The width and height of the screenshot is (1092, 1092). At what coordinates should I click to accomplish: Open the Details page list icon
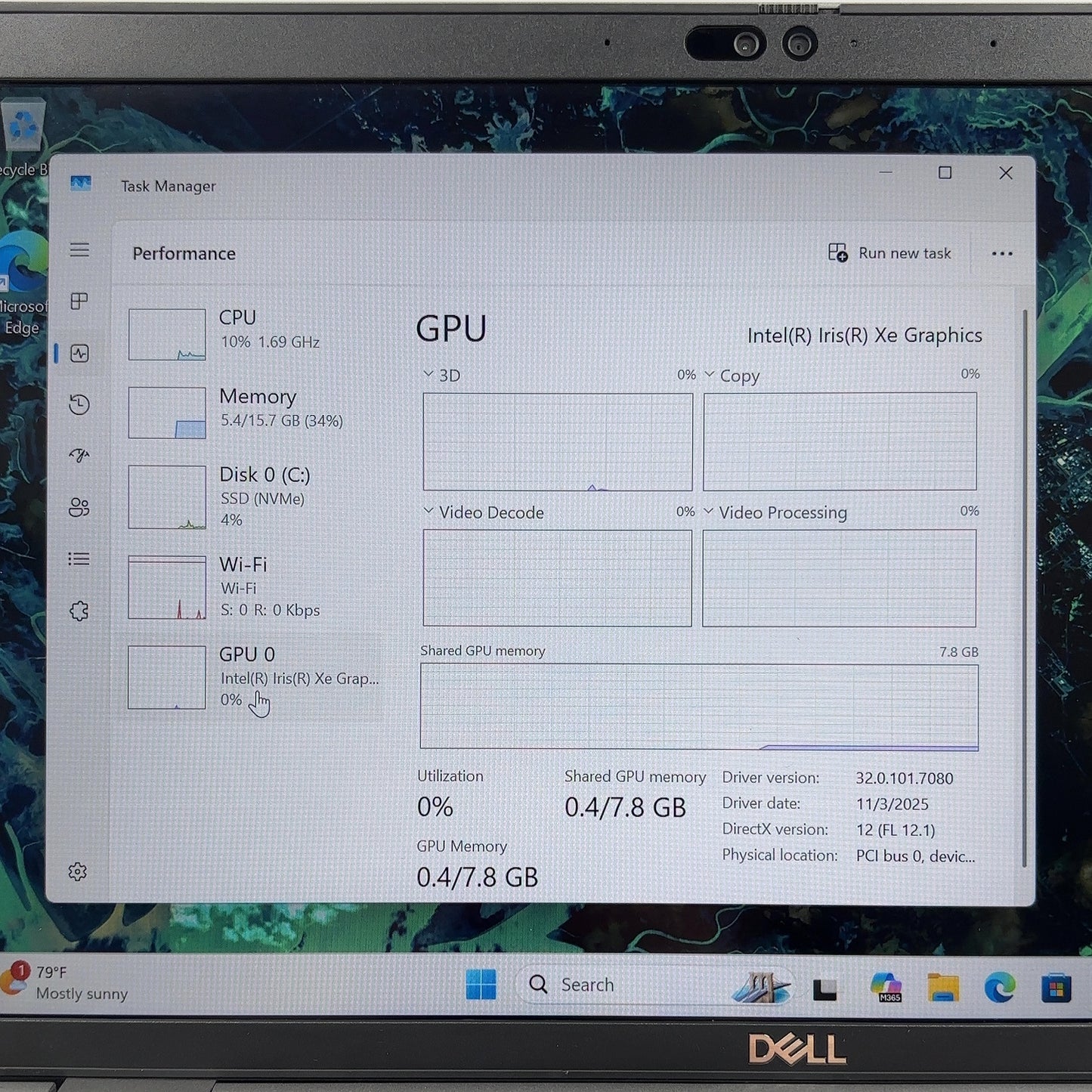click(x=79, y=559)
